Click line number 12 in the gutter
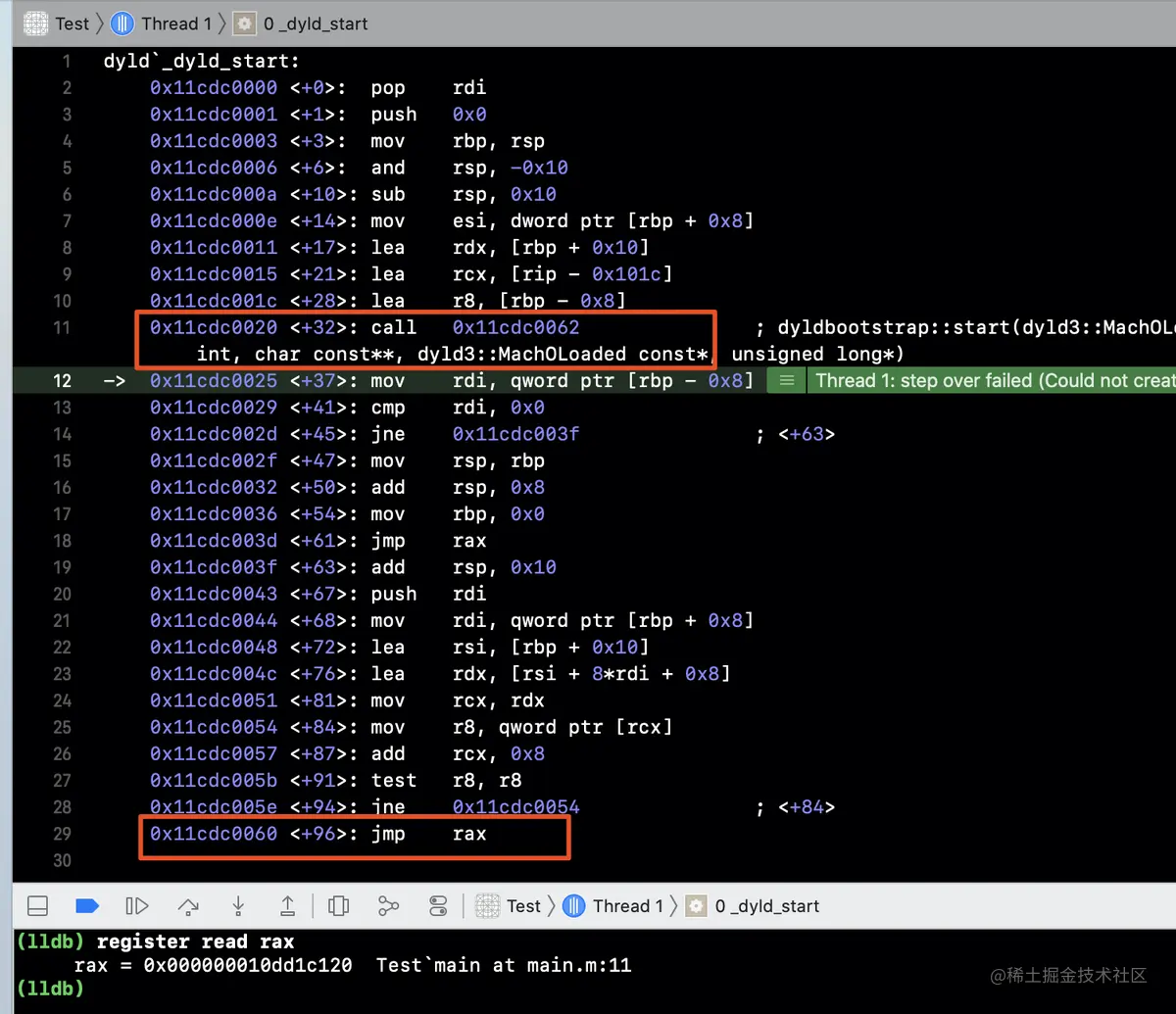 coord(62,380)
